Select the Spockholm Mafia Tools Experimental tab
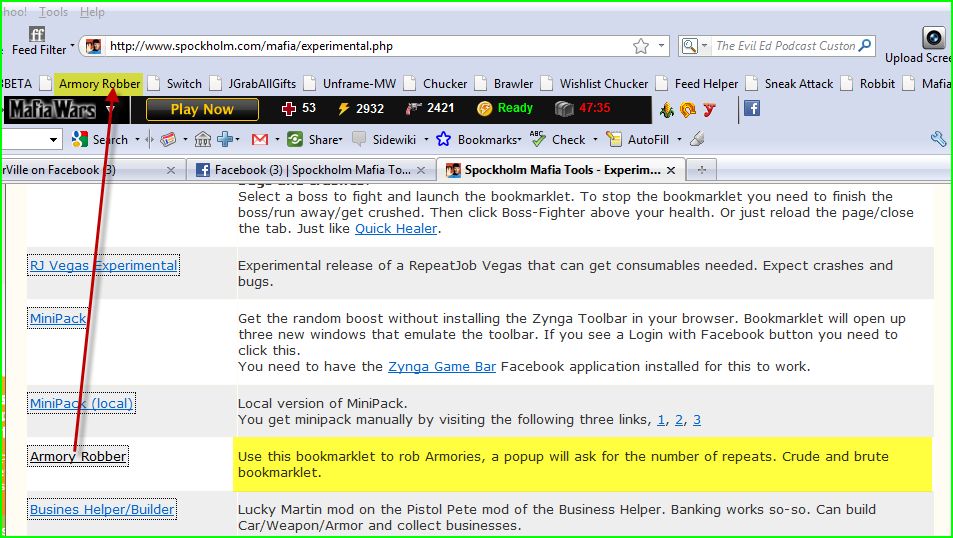Image resolution: width=953 pixels, height=538 pixels. tap(562, 170)
